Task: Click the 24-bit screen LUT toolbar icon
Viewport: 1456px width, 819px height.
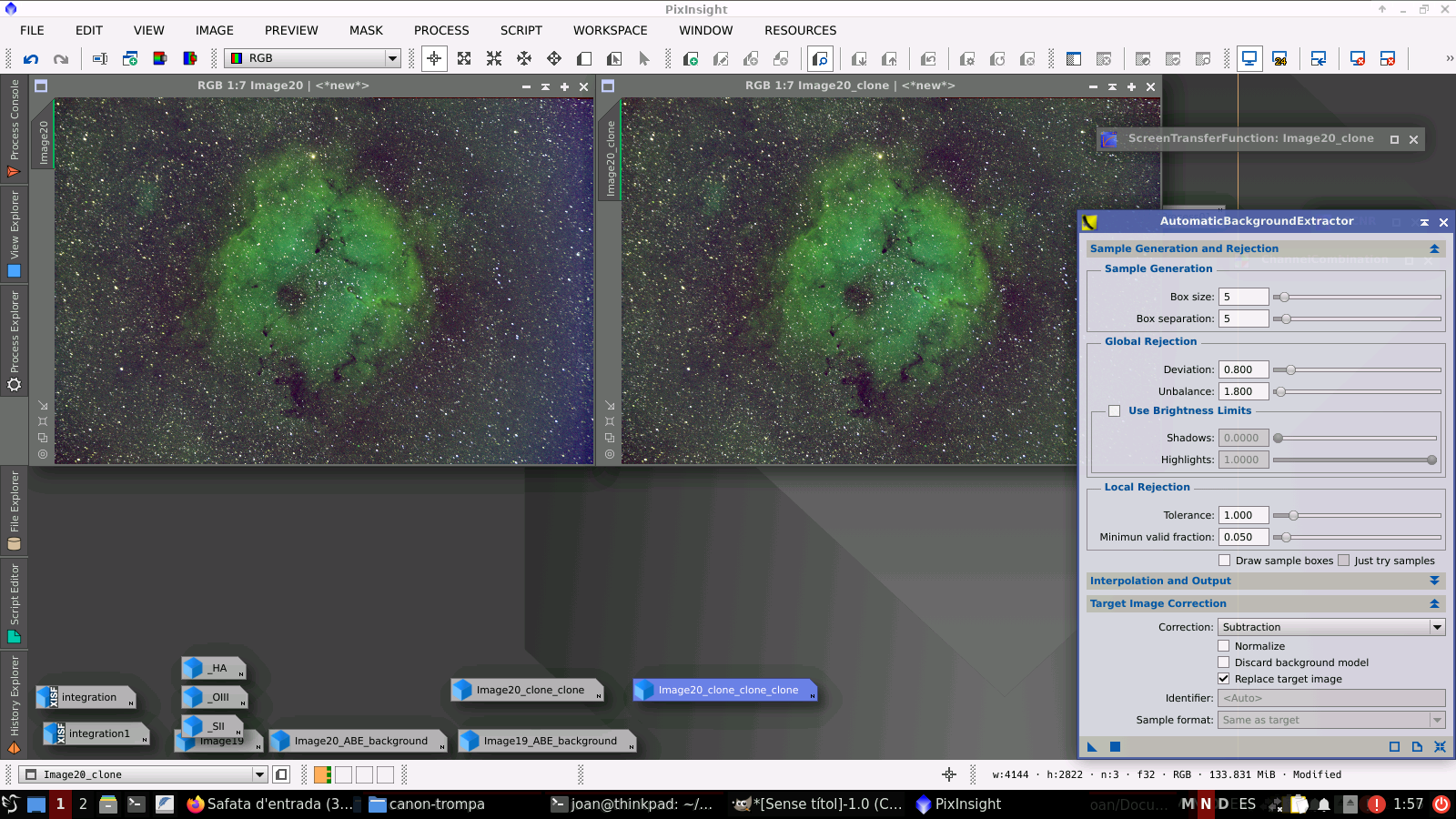Action: (1279, 59)
